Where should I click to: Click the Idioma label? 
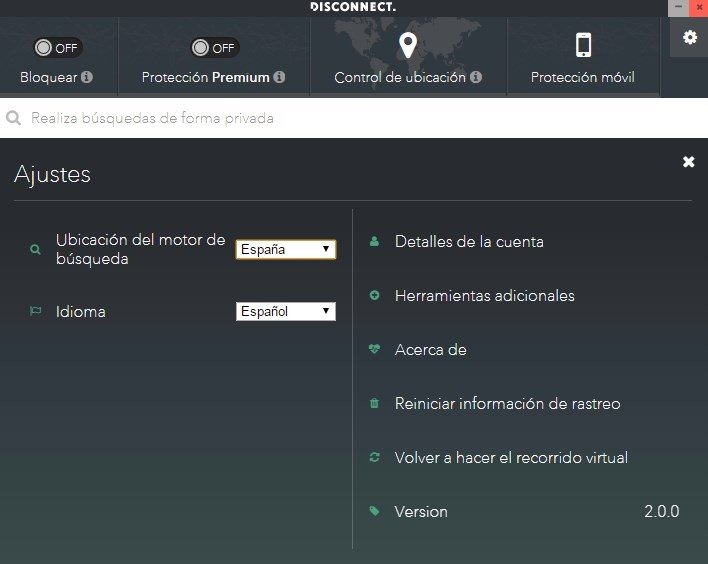click(81, 312)
